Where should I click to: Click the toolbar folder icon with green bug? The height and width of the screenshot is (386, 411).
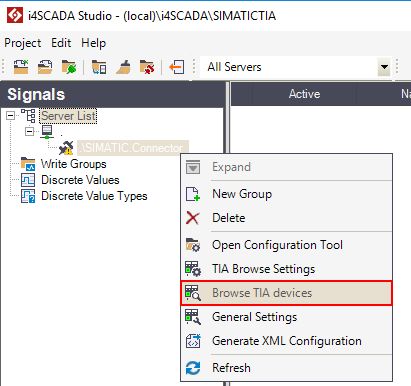click(x=69, y=67)
